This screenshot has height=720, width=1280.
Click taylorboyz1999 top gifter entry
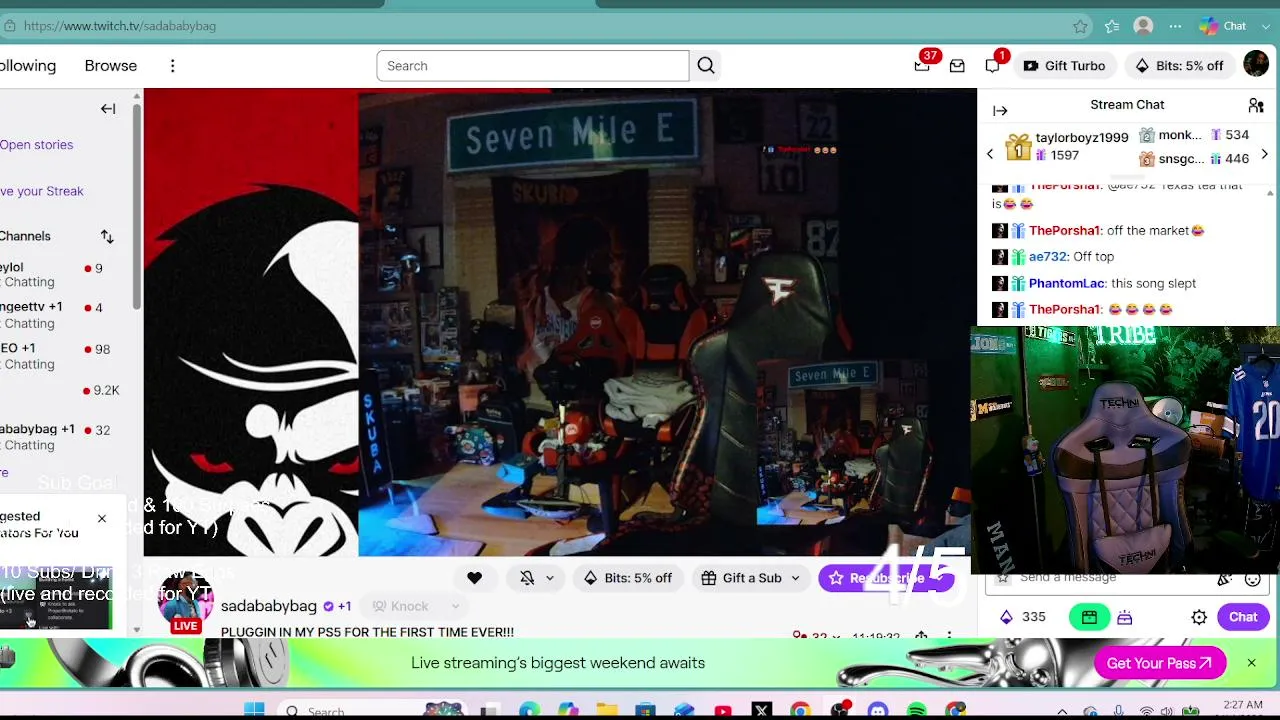pyautogui.click(x=1068, y=146)
